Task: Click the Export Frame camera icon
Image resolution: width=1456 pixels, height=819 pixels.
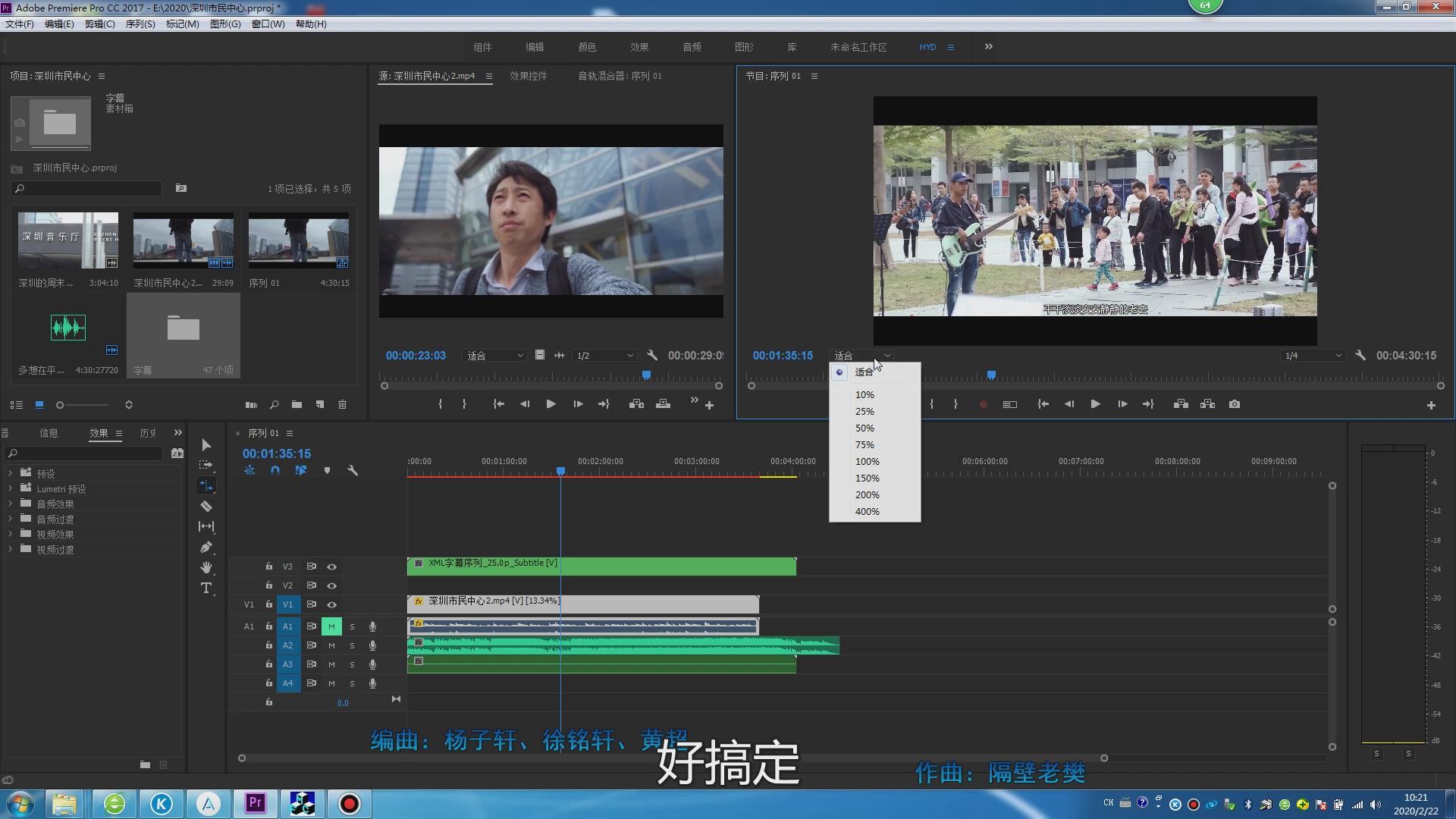Action: (1235, 404)
